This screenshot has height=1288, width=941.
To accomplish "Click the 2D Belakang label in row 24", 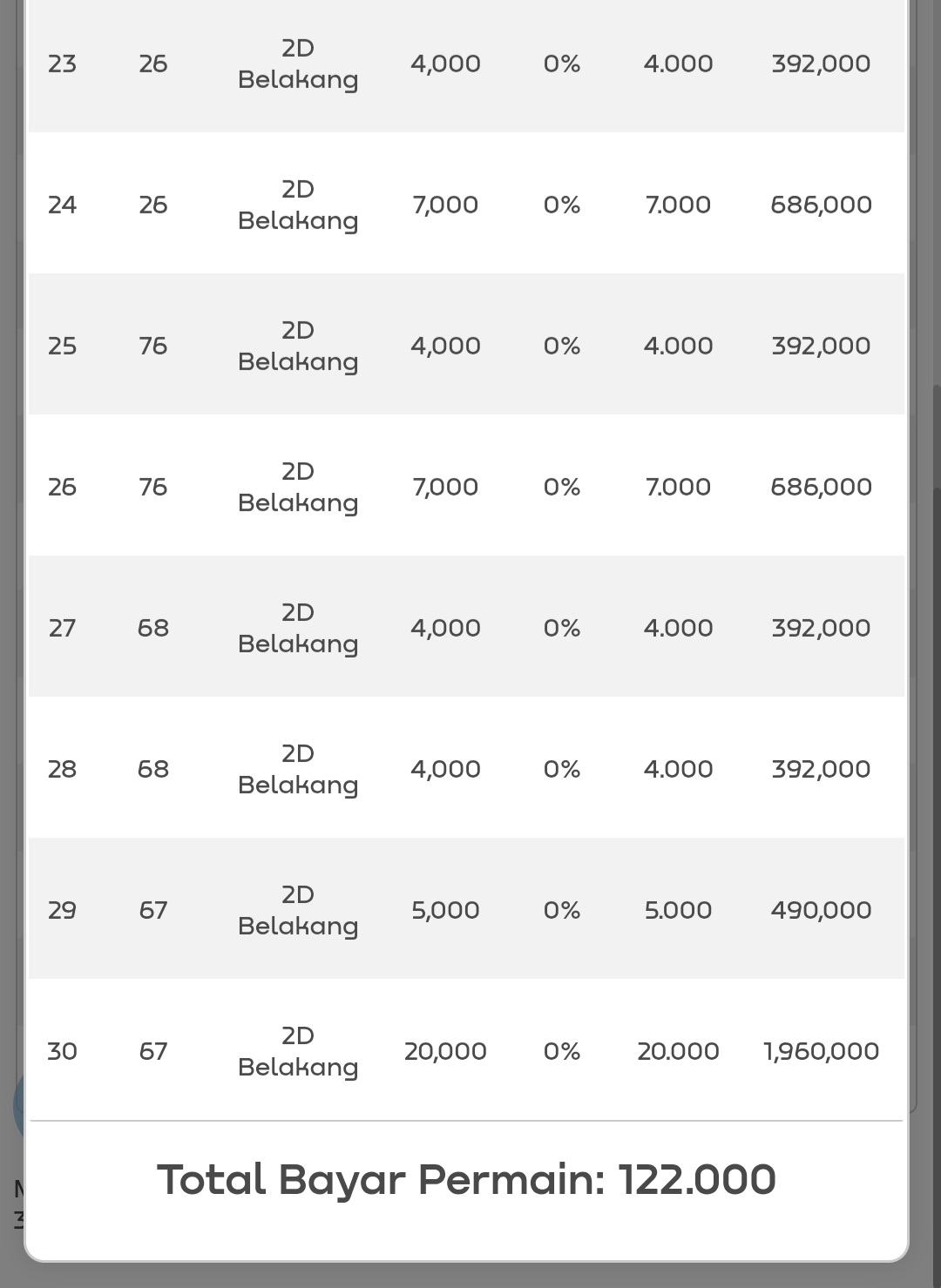I will pos(298,205).
